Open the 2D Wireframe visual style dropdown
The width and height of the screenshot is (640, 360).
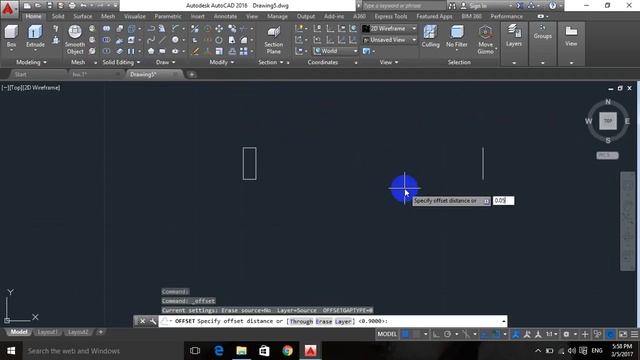pyautogui.click(x=389, y=29)
